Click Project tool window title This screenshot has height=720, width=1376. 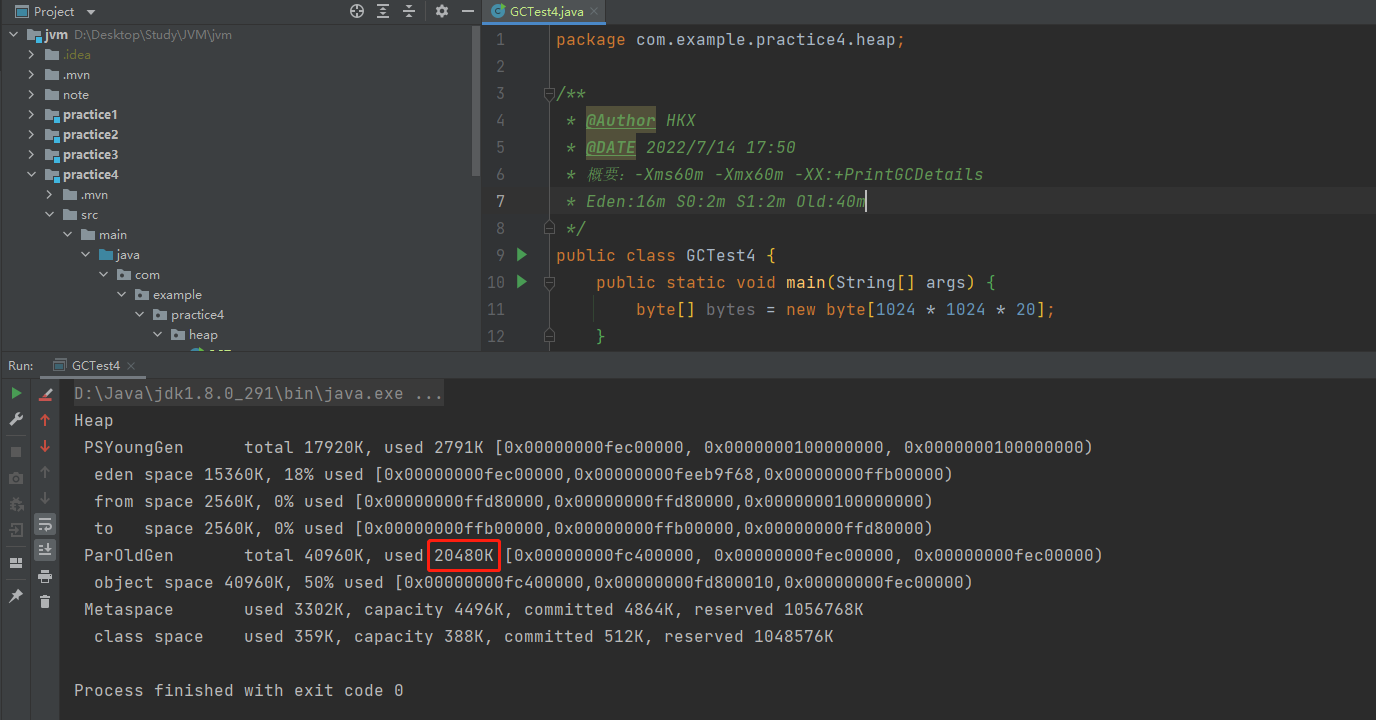coord(54,12)
